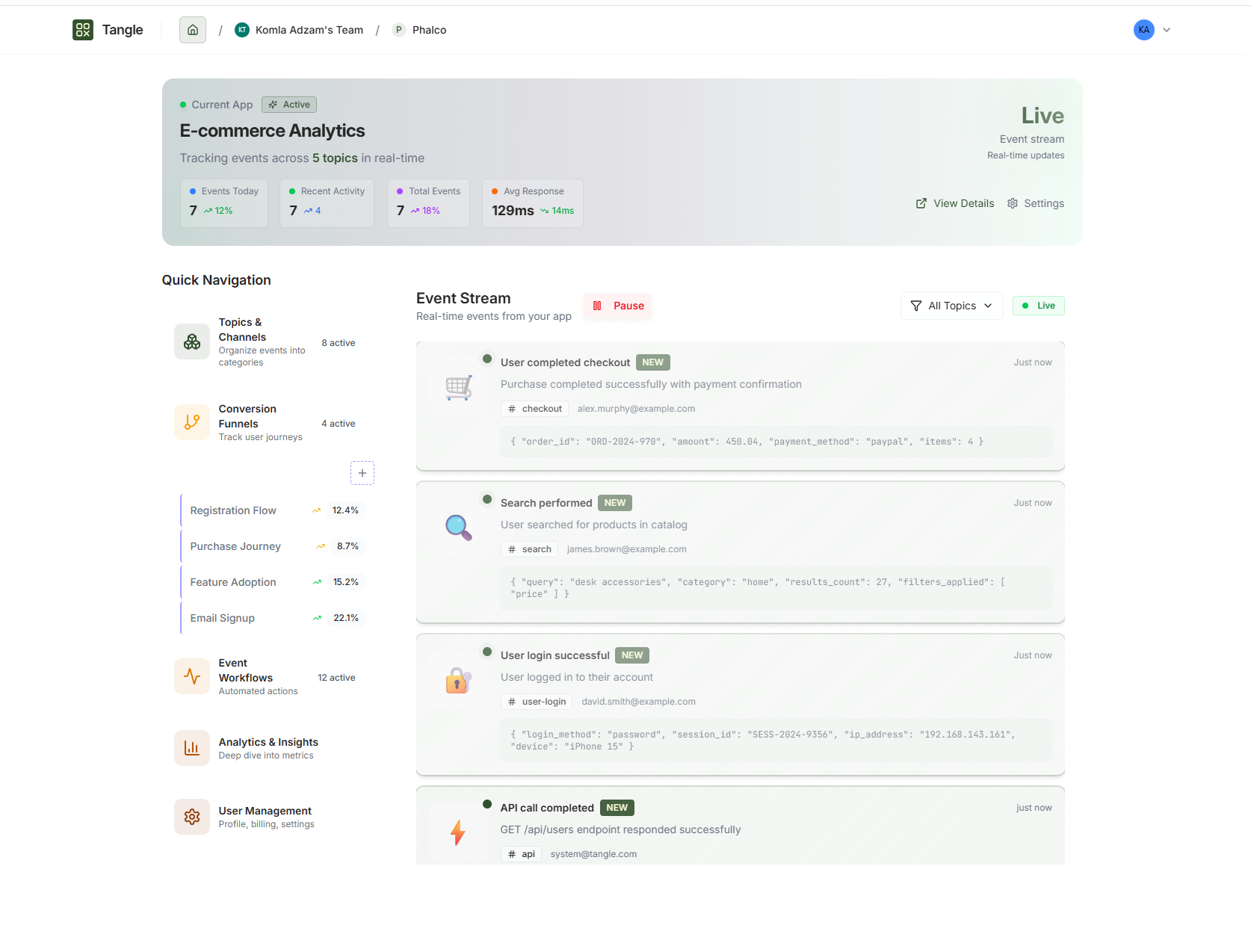This screenshot has height=952, width=1251.
Task: Click the 12.4% Registration Flow value
Action: (x=345, y=510)
